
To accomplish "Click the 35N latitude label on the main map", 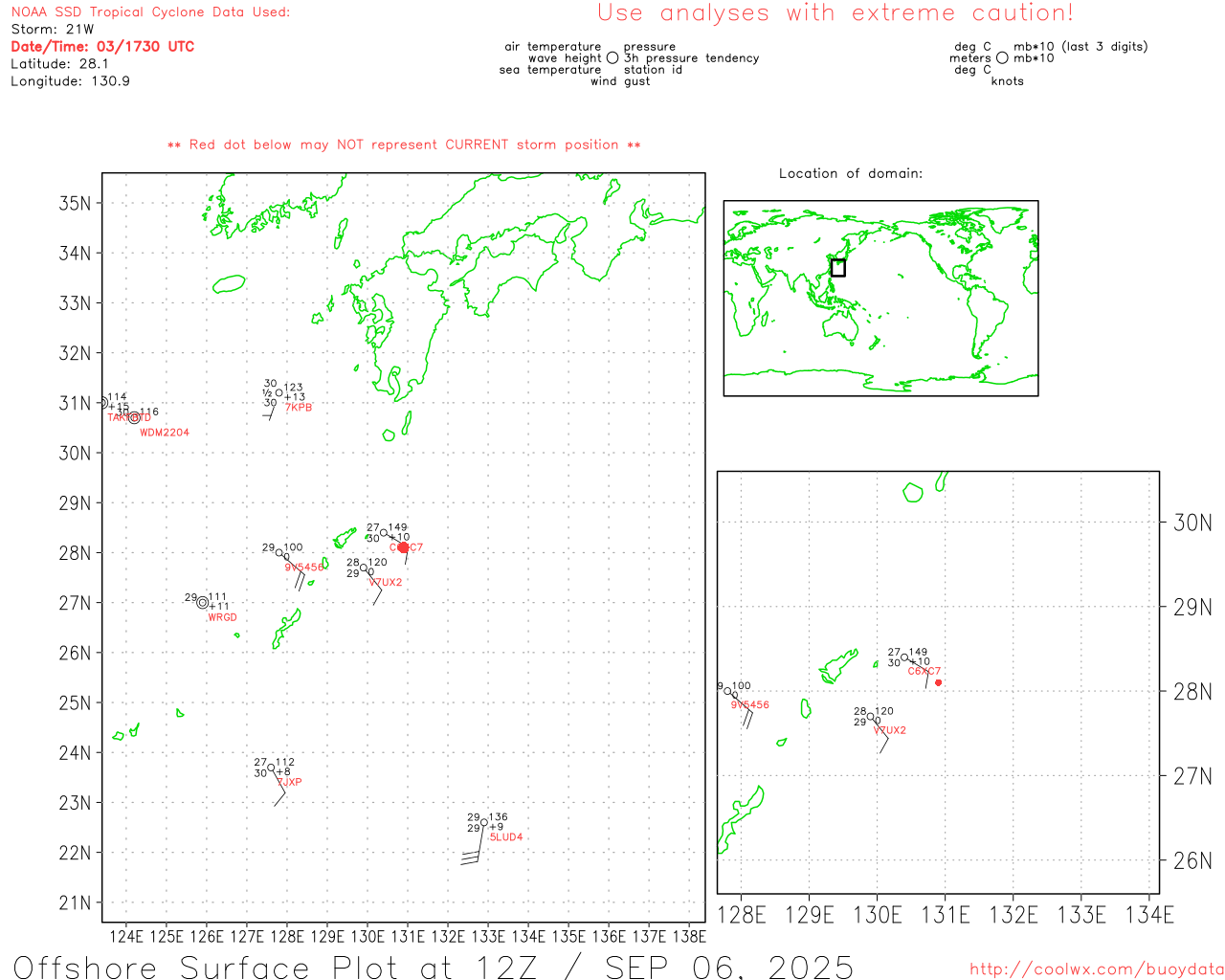I will [76, 203].
